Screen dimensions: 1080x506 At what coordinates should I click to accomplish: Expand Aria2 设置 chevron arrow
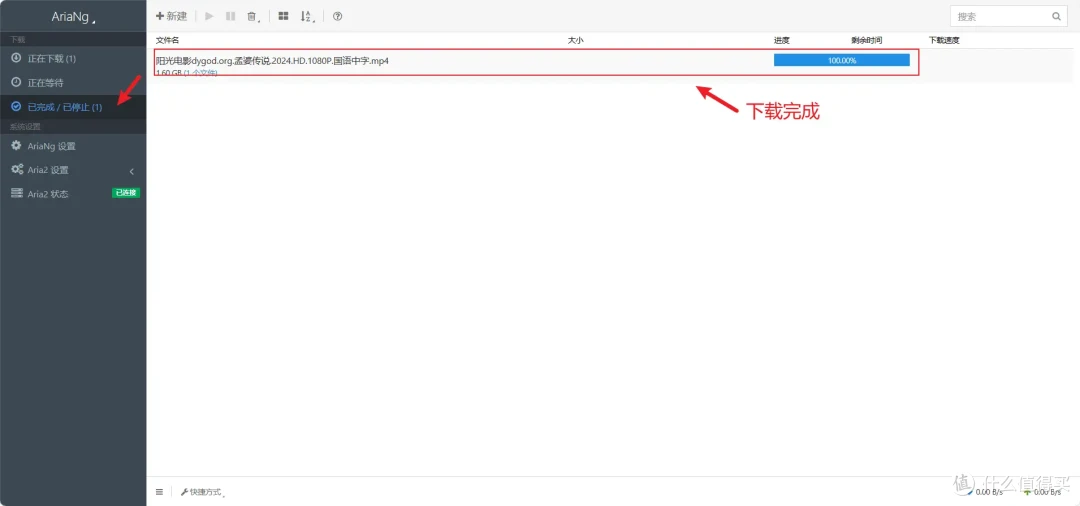click(132, 171)
